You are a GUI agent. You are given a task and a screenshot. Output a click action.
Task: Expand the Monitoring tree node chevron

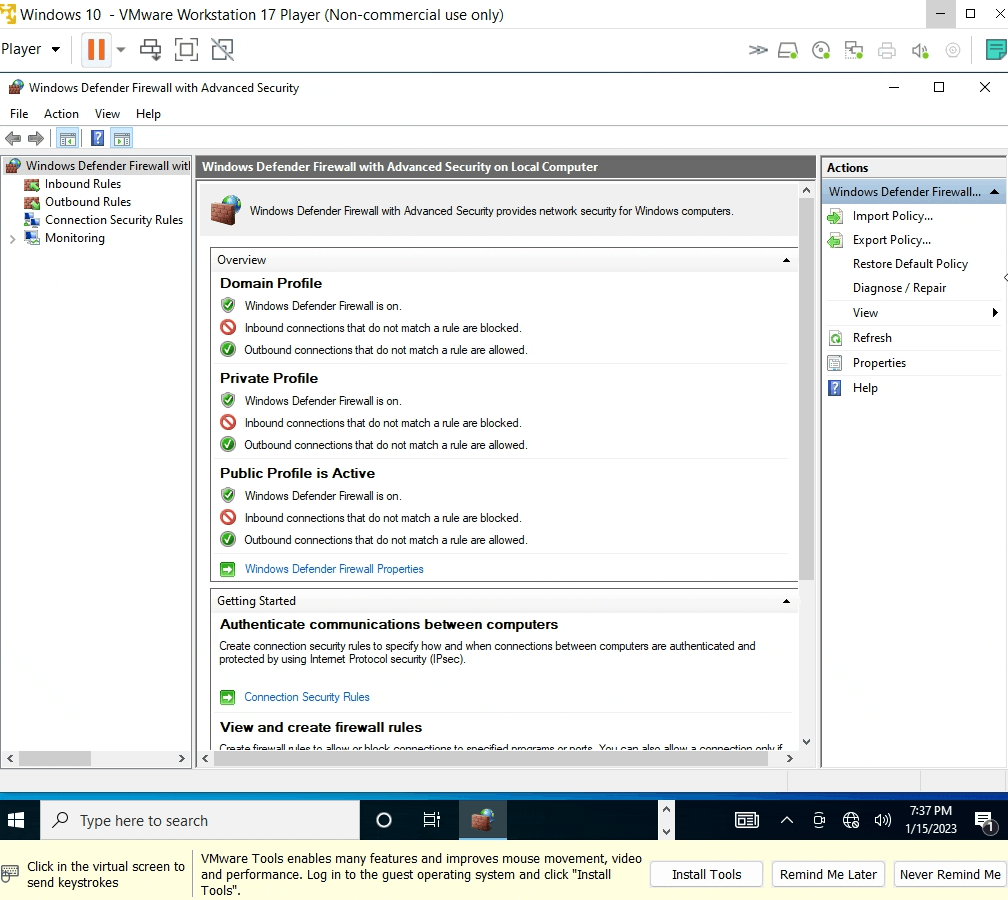click(12, 239)
